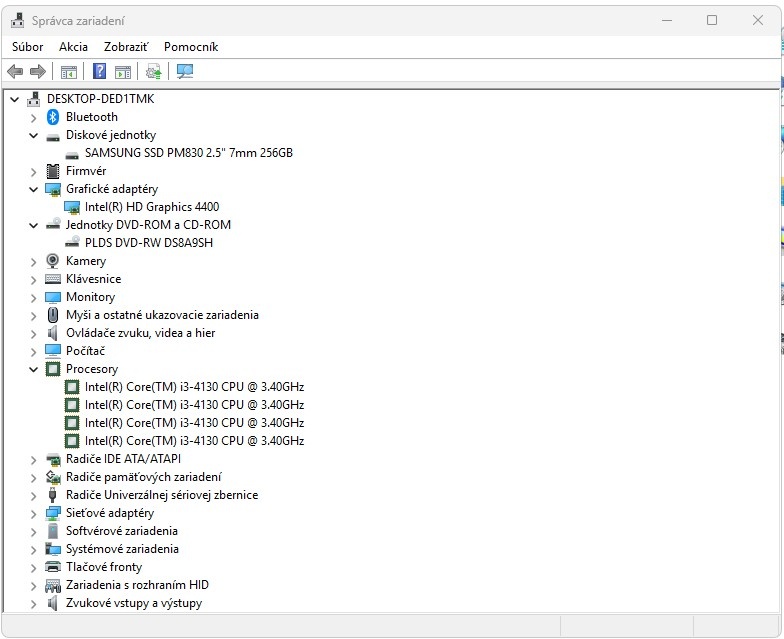Click the Update driver toolbar icon
The image size is (784, 639).
pos(154,72)
